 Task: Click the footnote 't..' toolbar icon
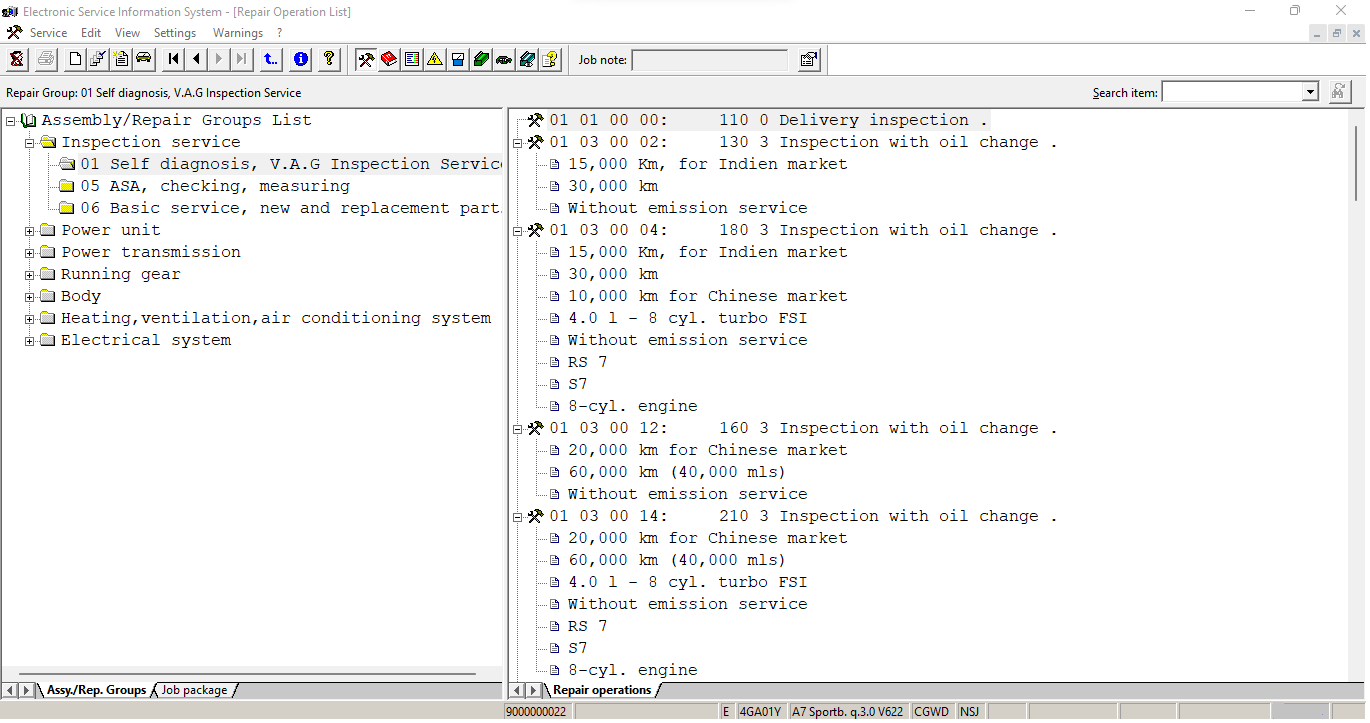[x=270, y=59]
